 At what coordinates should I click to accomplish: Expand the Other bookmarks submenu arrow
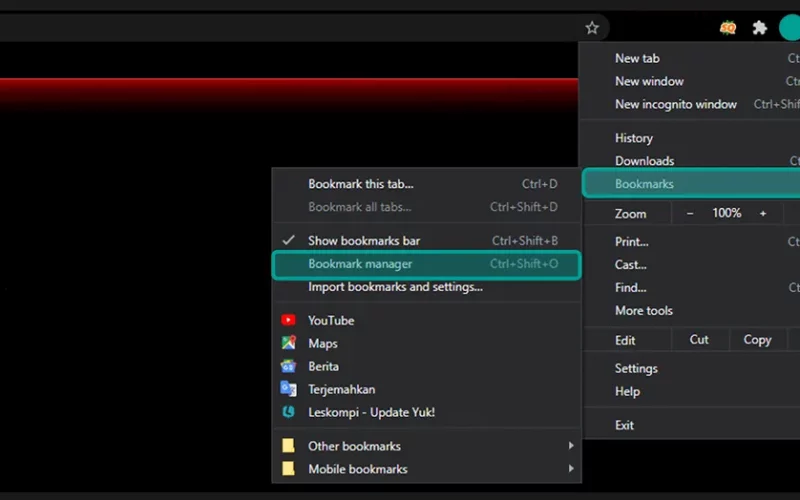pyautogui.click(x=571, y=445)
